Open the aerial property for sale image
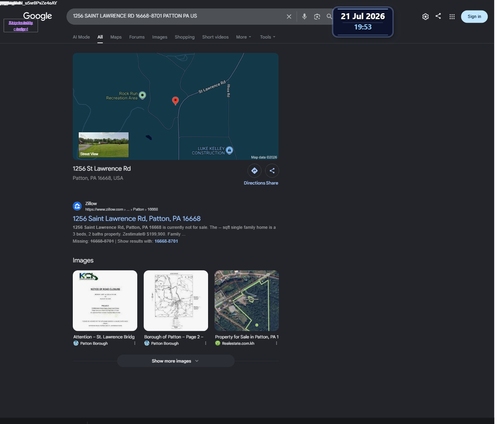 pyautogui.click(x=247, y=300)
